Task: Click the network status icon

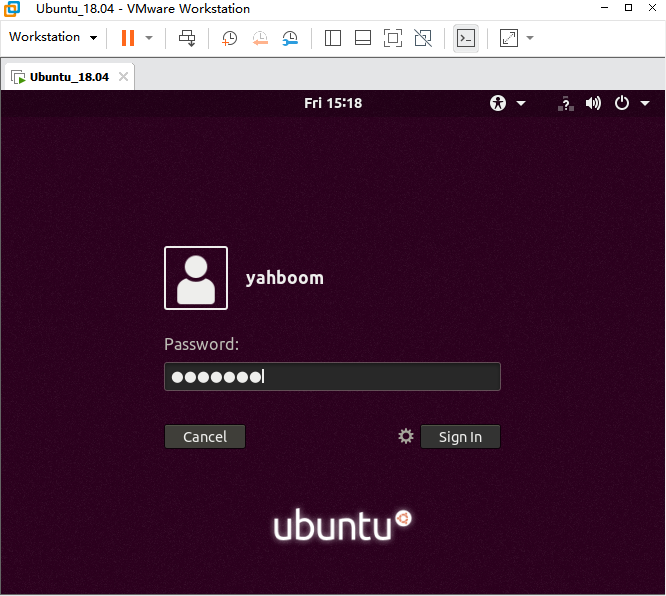Action: click(566, 104)
